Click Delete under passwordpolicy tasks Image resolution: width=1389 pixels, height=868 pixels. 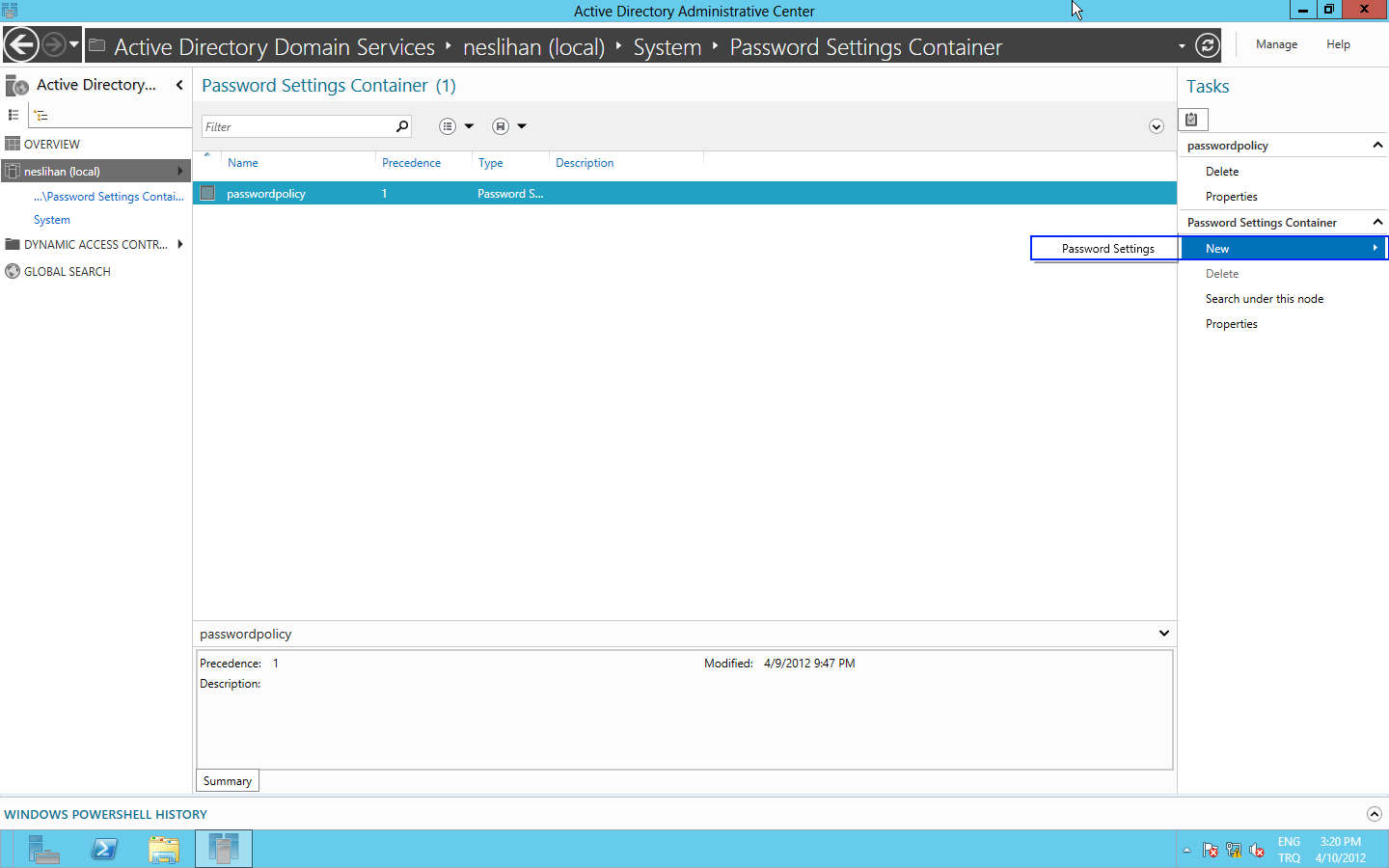[1222, 172]
